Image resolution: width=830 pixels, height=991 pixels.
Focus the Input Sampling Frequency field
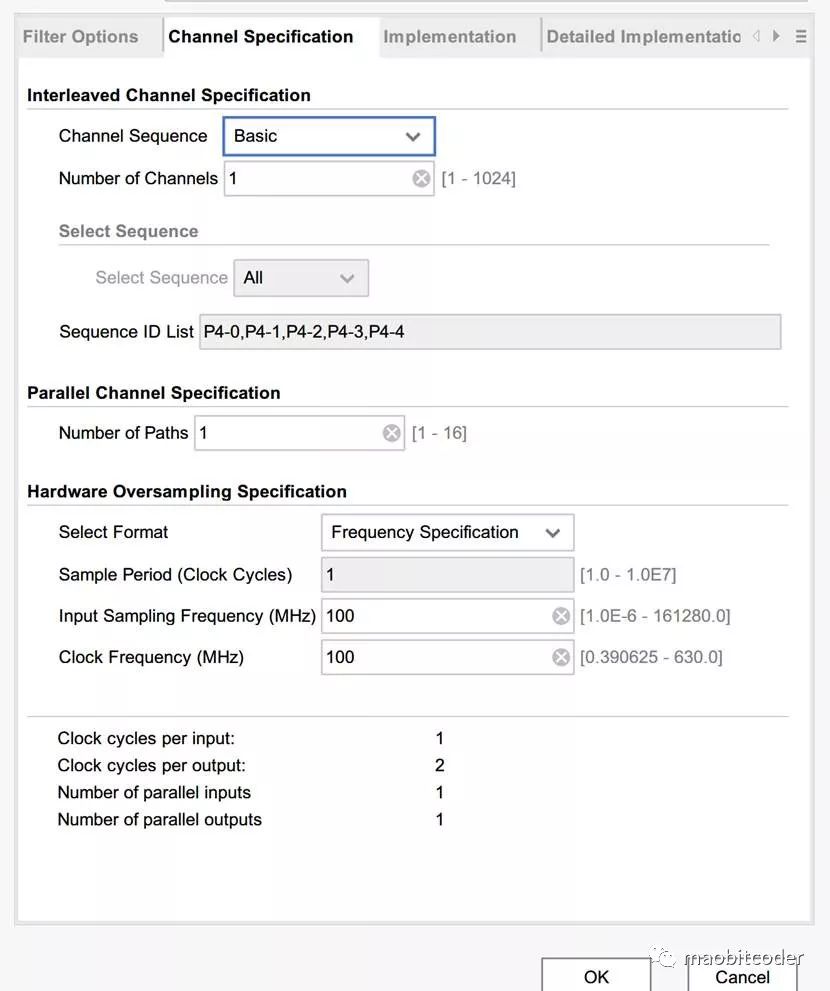pos(435,616)
